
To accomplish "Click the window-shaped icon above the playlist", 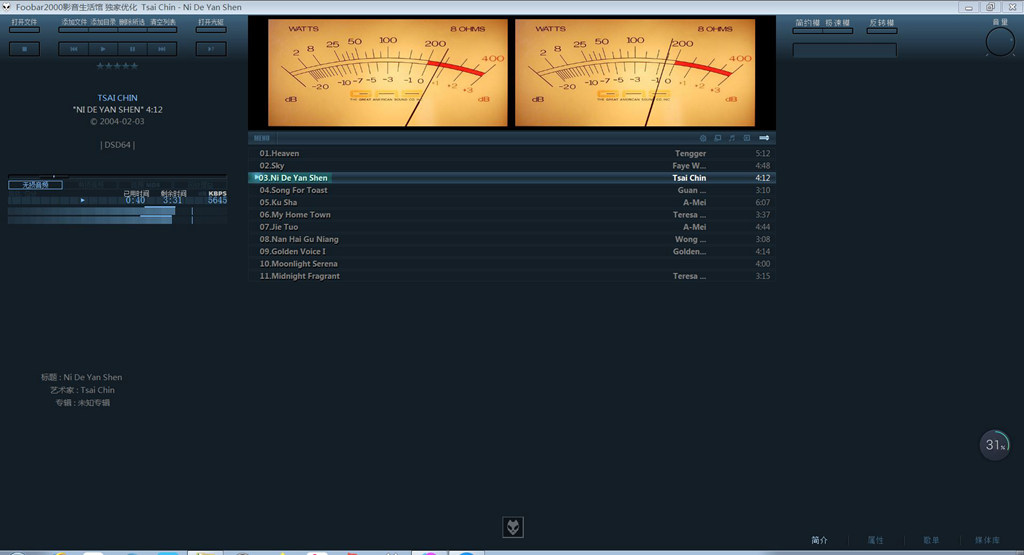I will point(718,138).
